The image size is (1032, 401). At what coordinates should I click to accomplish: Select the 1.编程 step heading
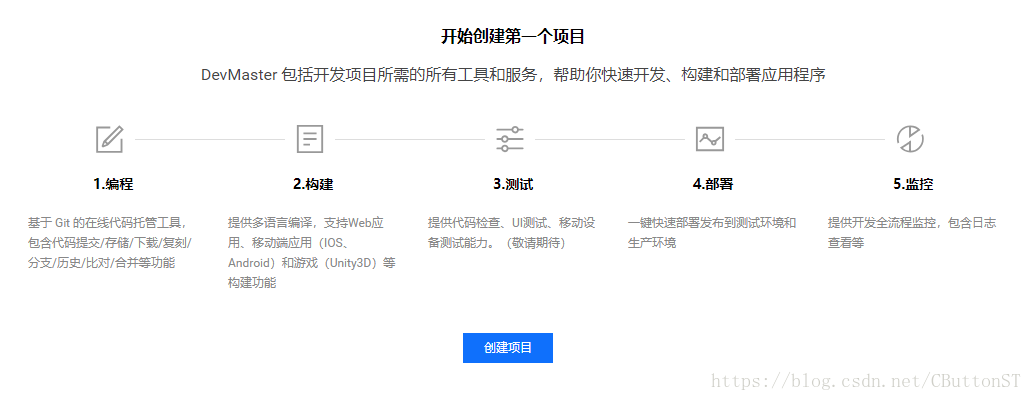(113, 184)
